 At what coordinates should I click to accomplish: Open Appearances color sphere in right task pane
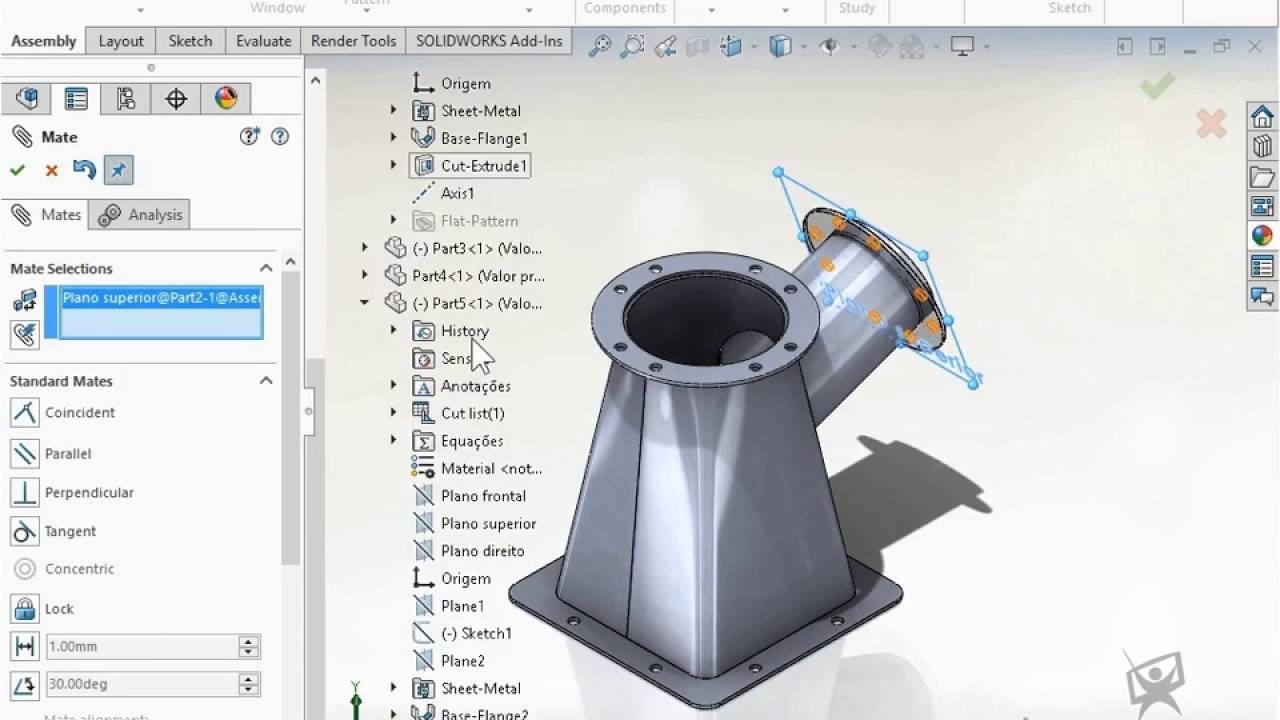click(1262, 236)
